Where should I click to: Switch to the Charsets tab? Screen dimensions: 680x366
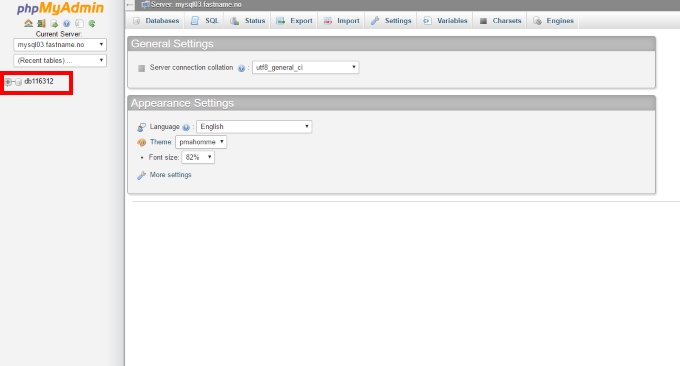(500, 21)
